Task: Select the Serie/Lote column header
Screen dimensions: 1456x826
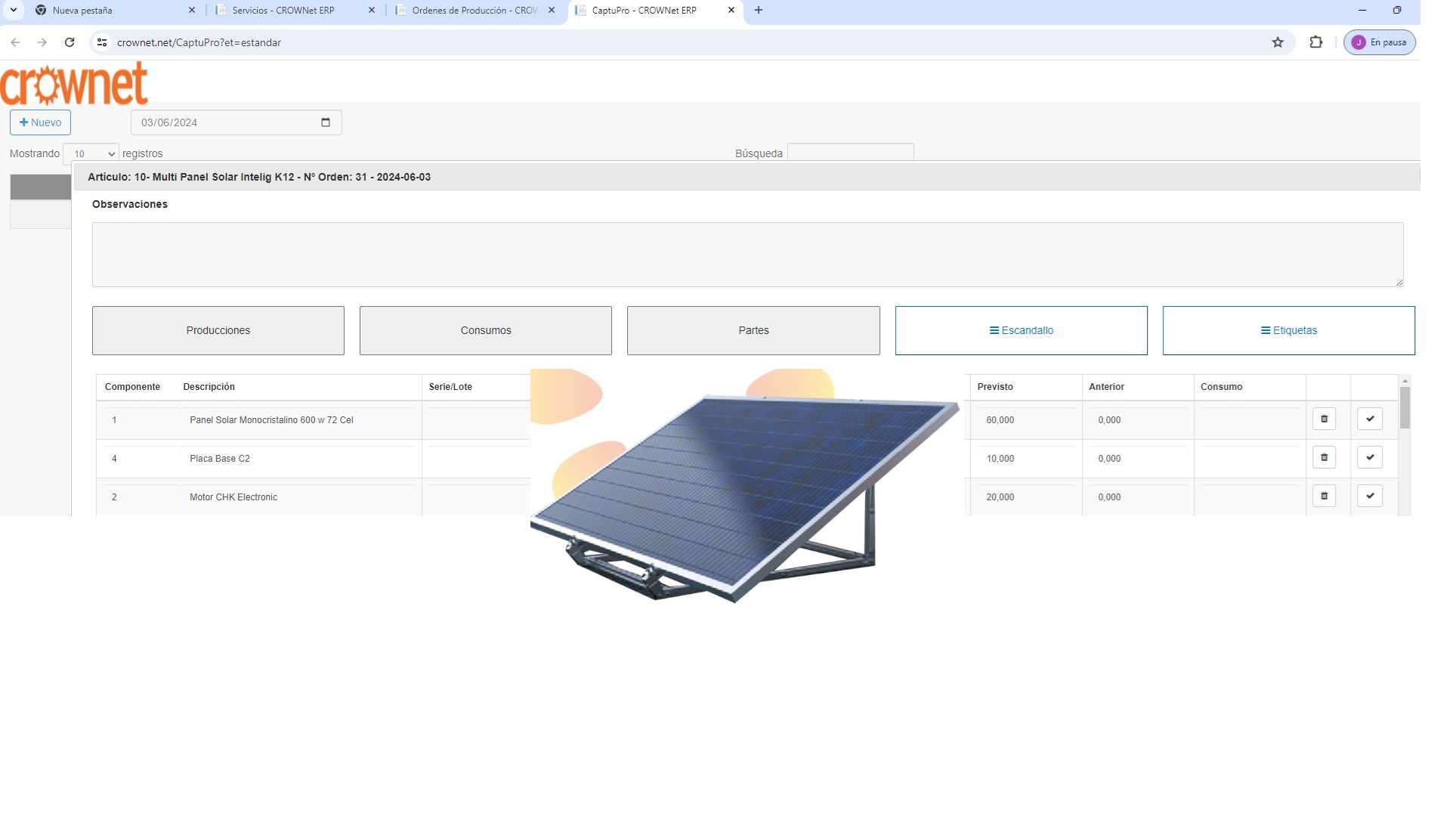Action: coord(450,386)
